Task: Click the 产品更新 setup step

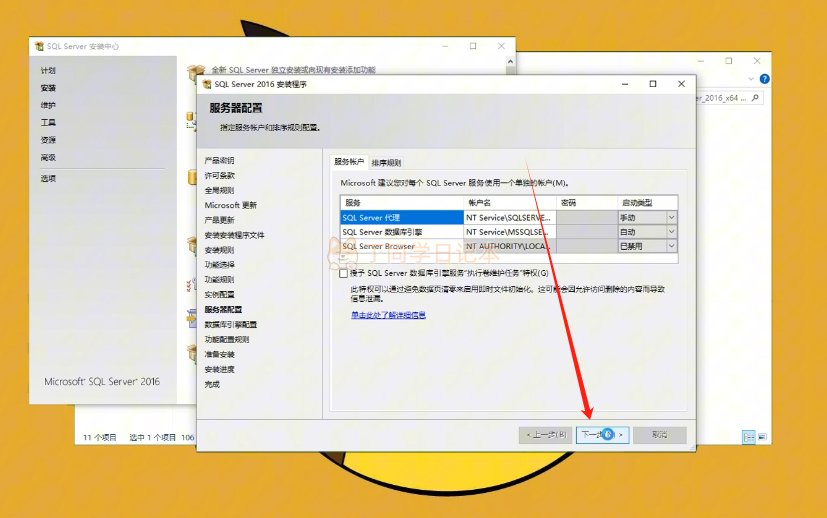Action: pyautogui.click(x=219, y=220)
